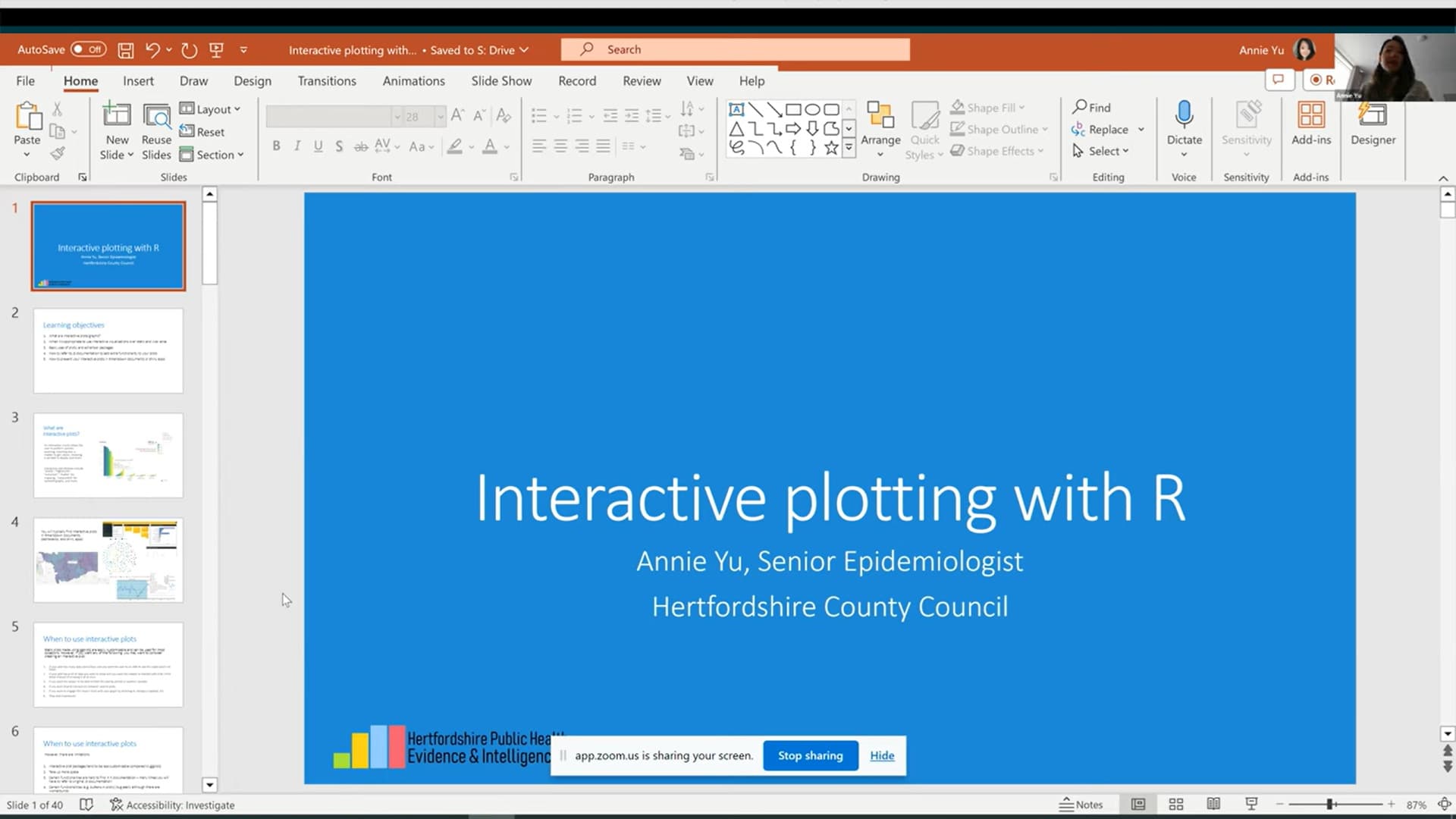Viewport: 1456px width, 819px height.
Task: Switch to the Insert tab
Action: click(x=138, y=81)
